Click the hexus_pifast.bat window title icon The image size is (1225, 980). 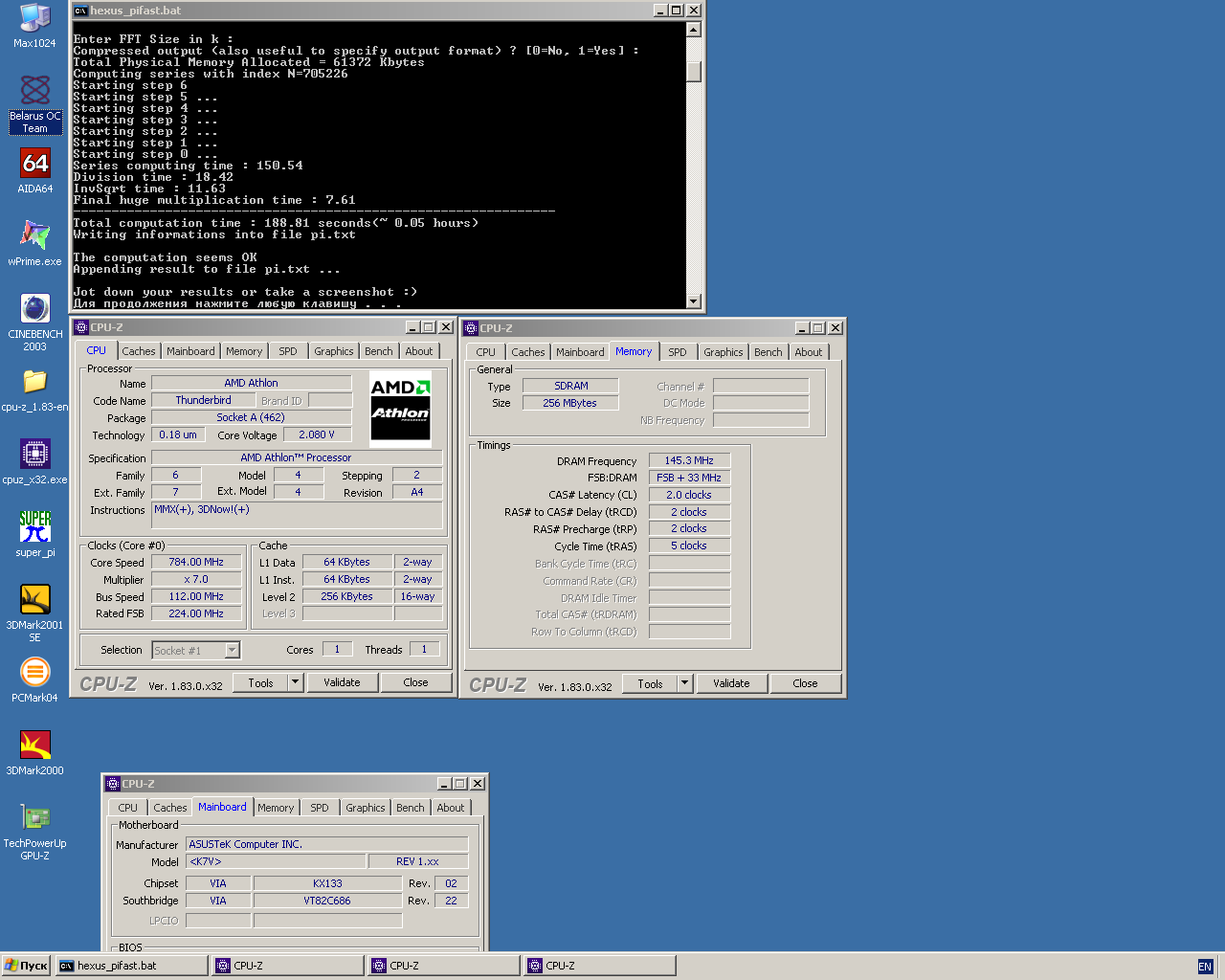(x=81, y=11)
